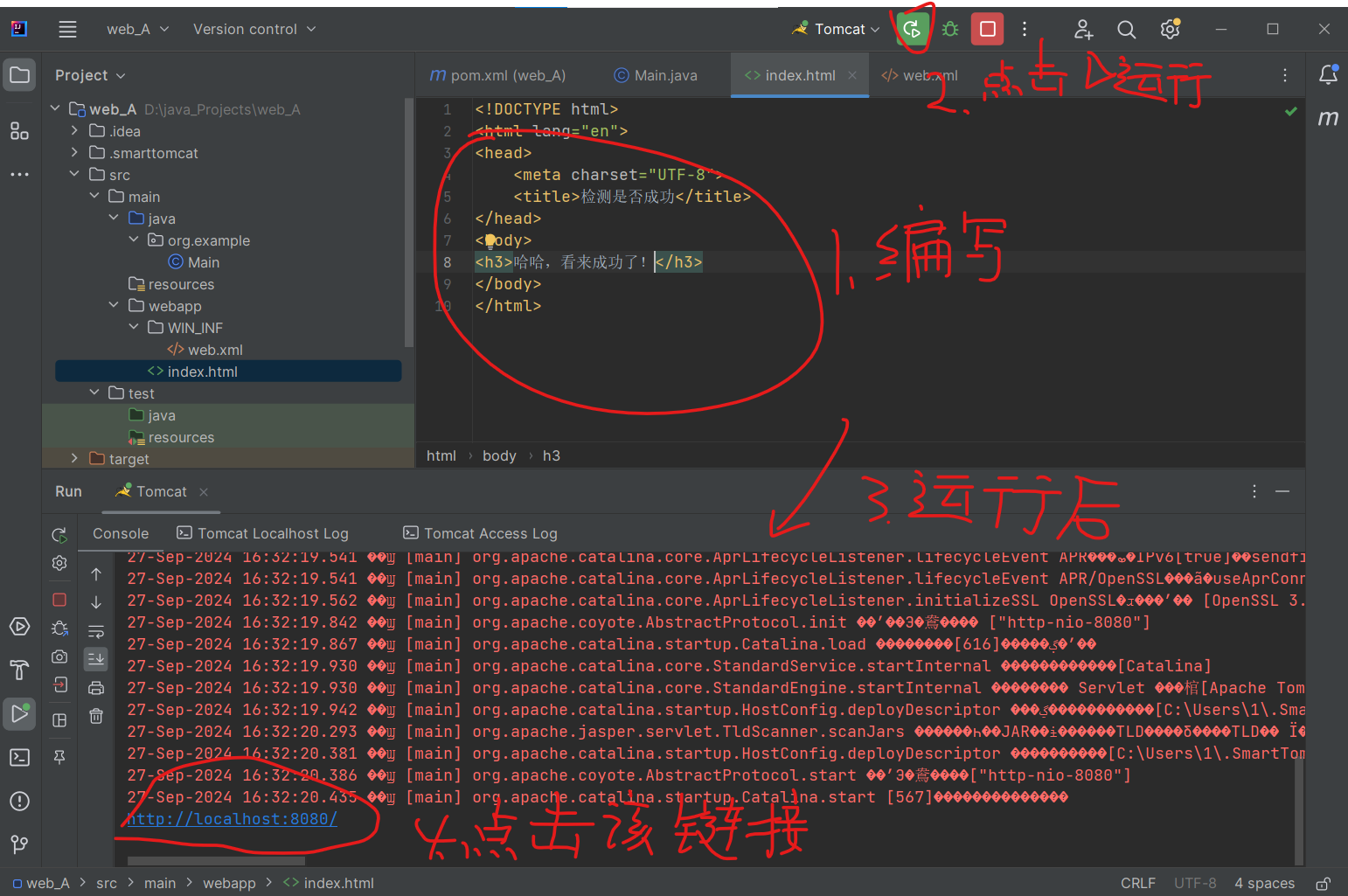
Task: Collapse the src folder
Action: point(74,174)
